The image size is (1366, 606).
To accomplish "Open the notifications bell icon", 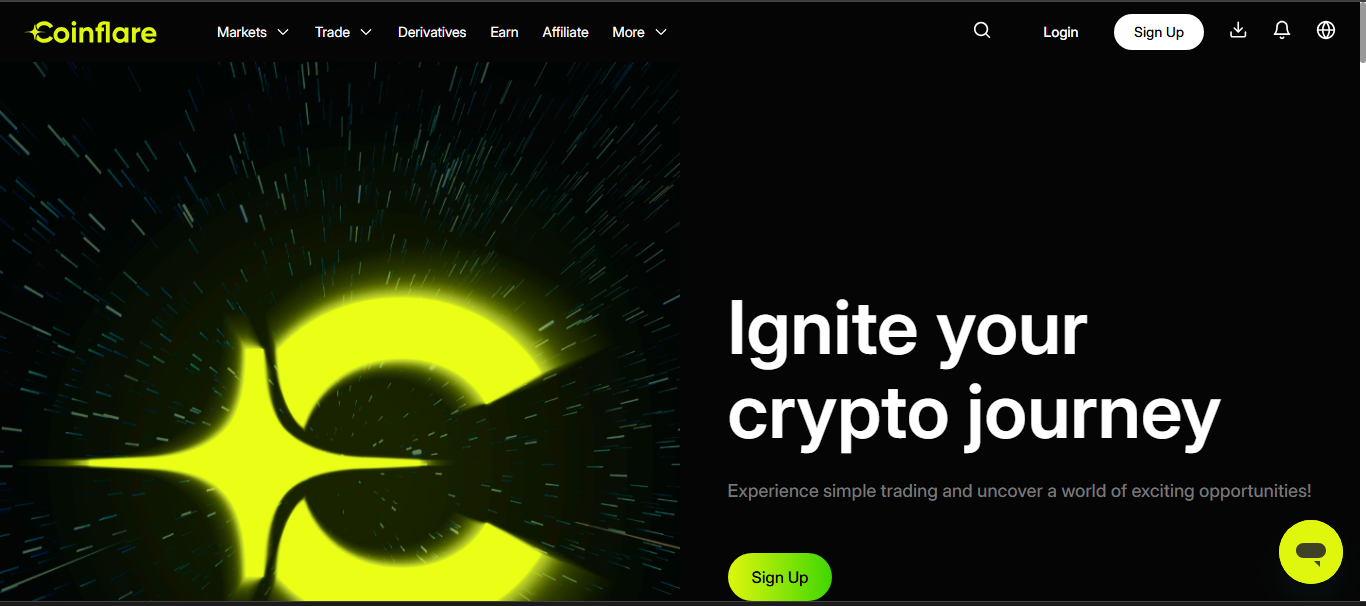I will click(1282, 30).
